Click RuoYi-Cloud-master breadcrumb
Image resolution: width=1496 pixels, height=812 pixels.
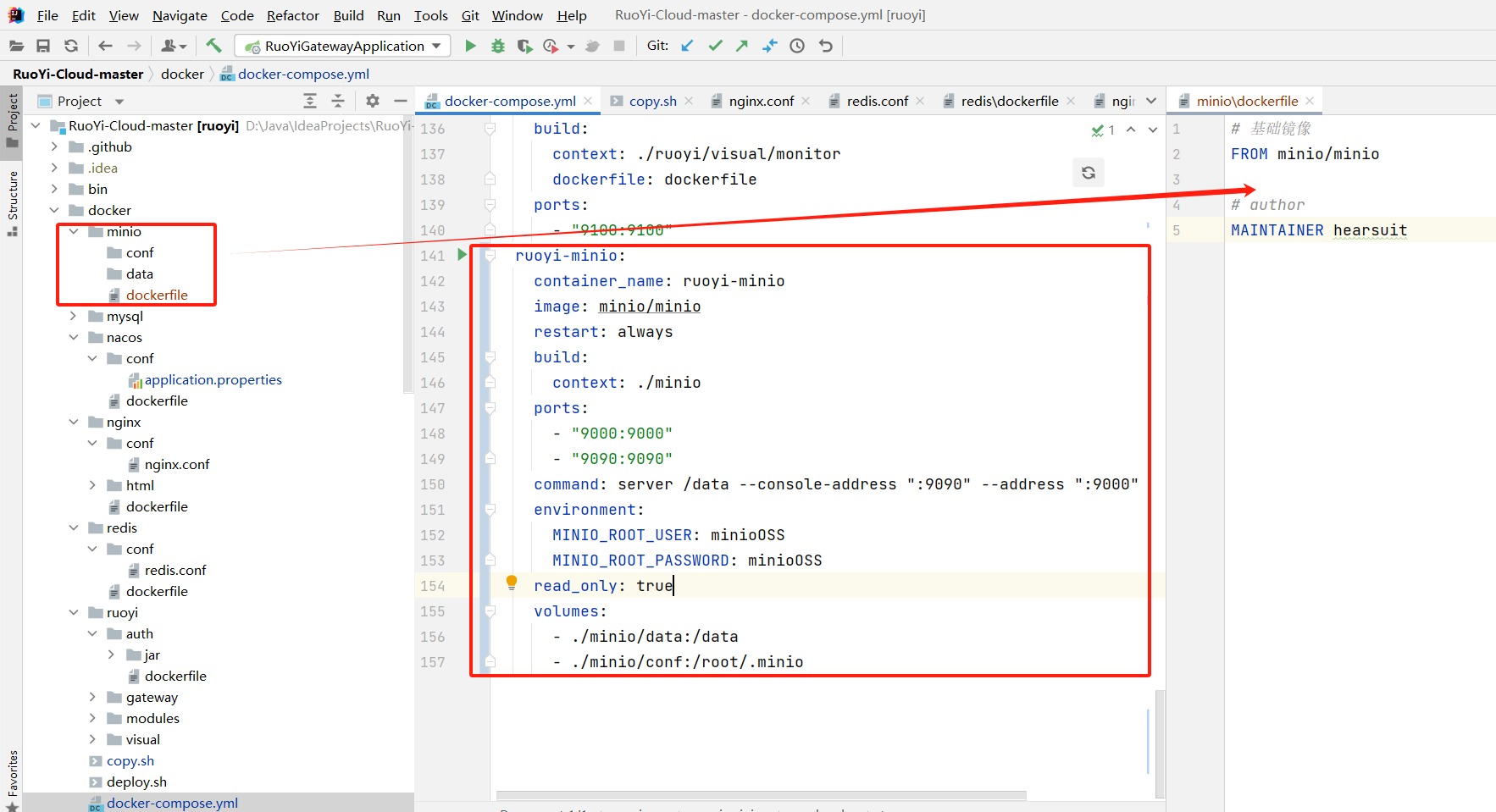[78, 74]
